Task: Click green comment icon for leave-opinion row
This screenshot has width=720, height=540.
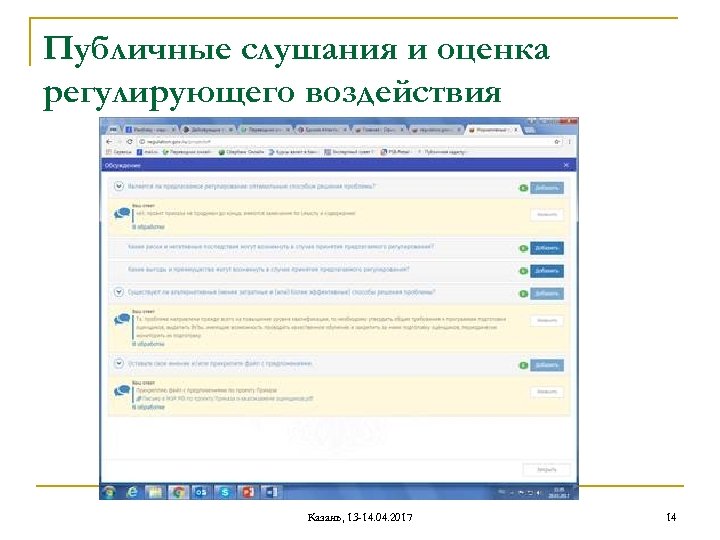Action: pos(523,366)
